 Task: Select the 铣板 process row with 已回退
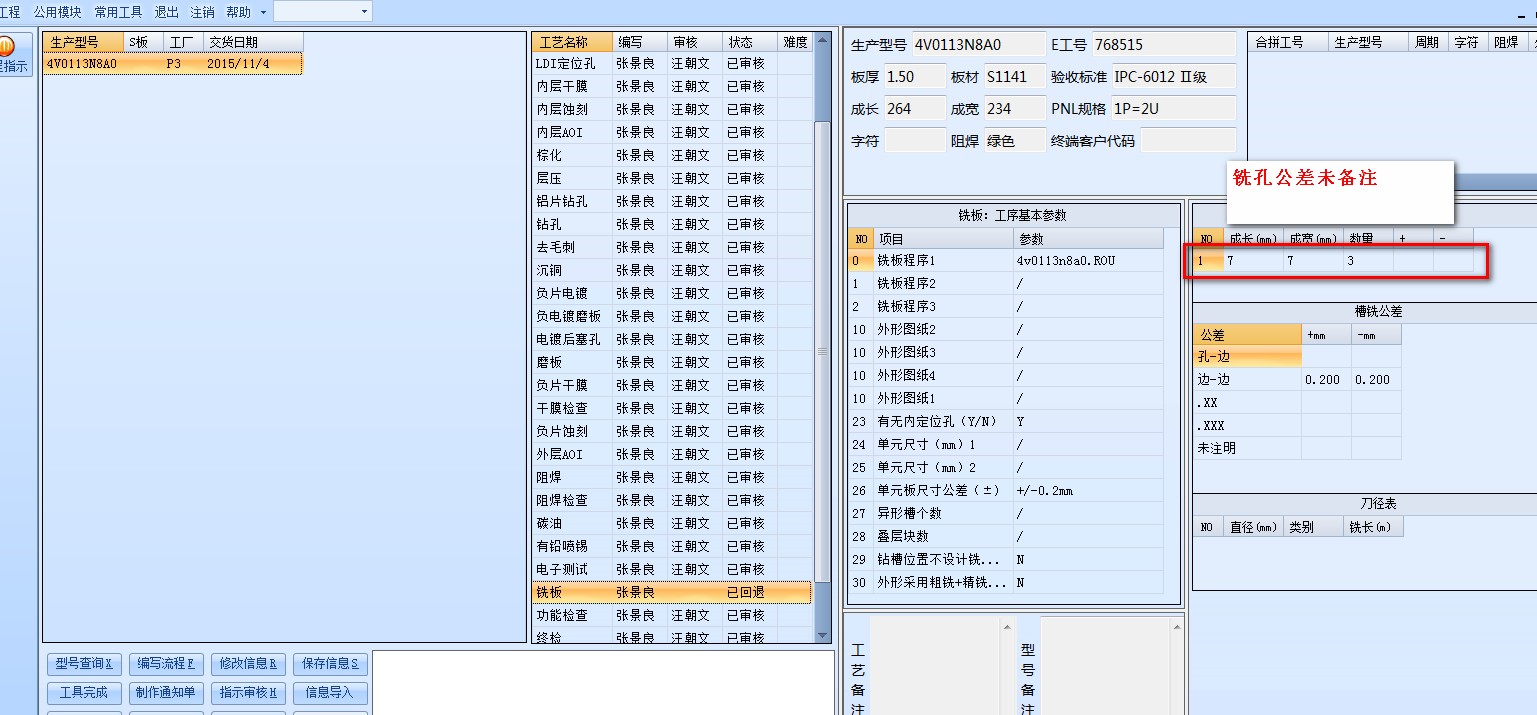(672, 592)
